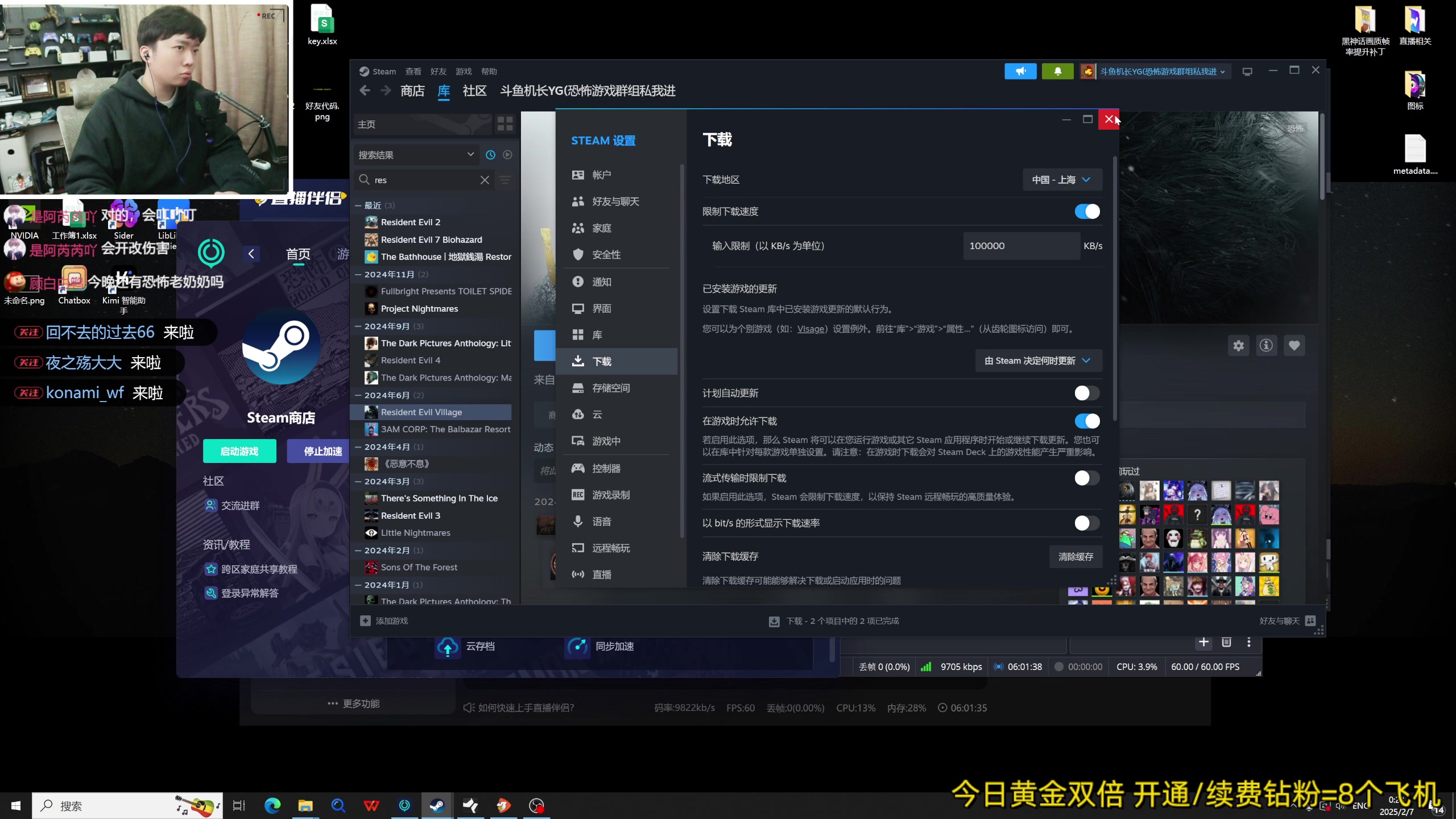The image size is (1456, 819).
Task: Click the recent clock filter icon
Action: (x=490, y=155)
